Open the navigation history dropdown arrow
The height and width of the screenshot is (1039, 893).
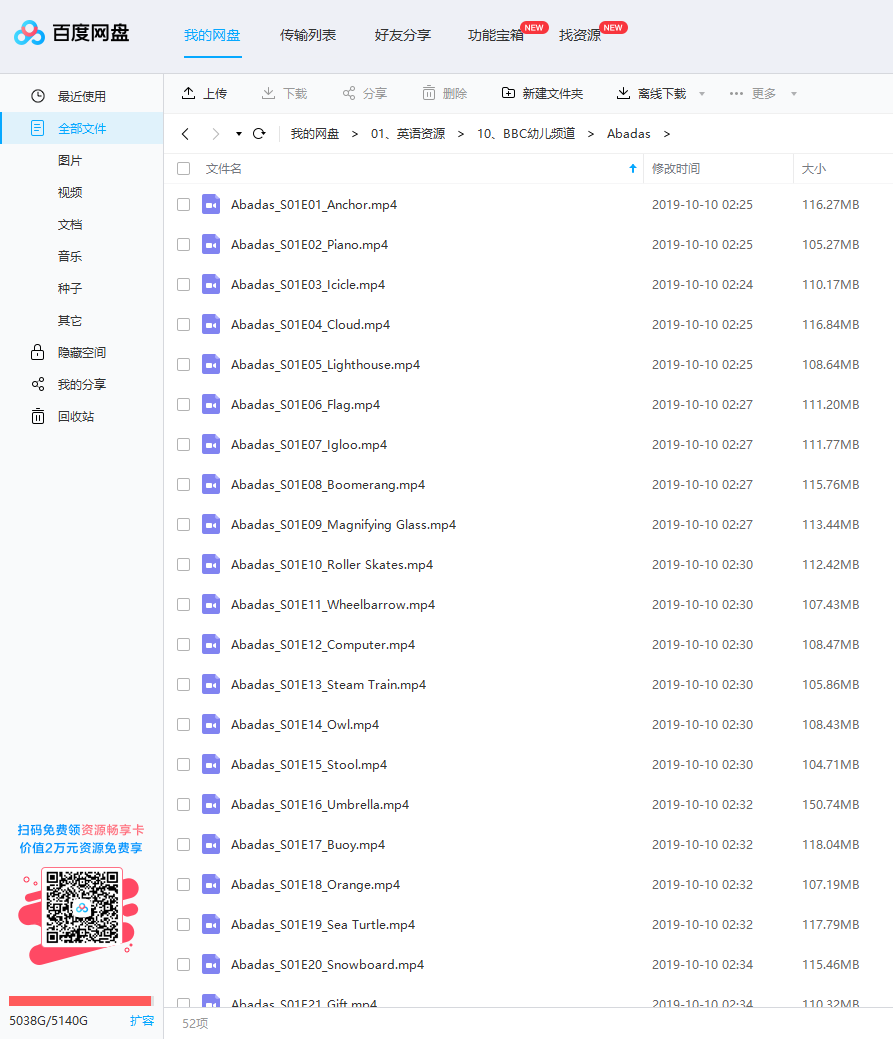(239, 134)
